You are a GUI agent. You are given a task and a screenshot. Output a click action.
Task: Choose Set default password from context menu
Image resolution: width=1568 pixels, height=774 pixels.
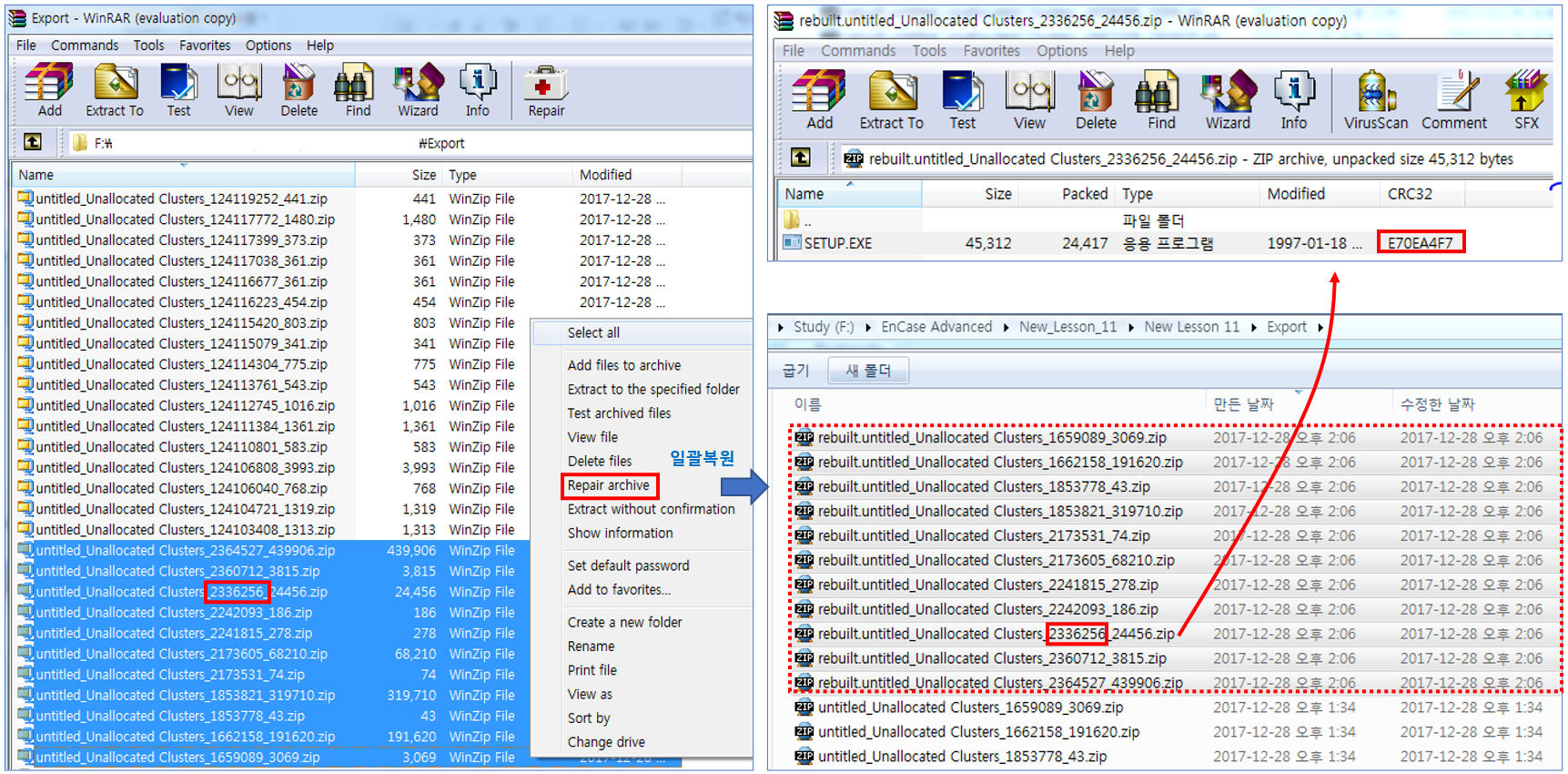point(629,565)
